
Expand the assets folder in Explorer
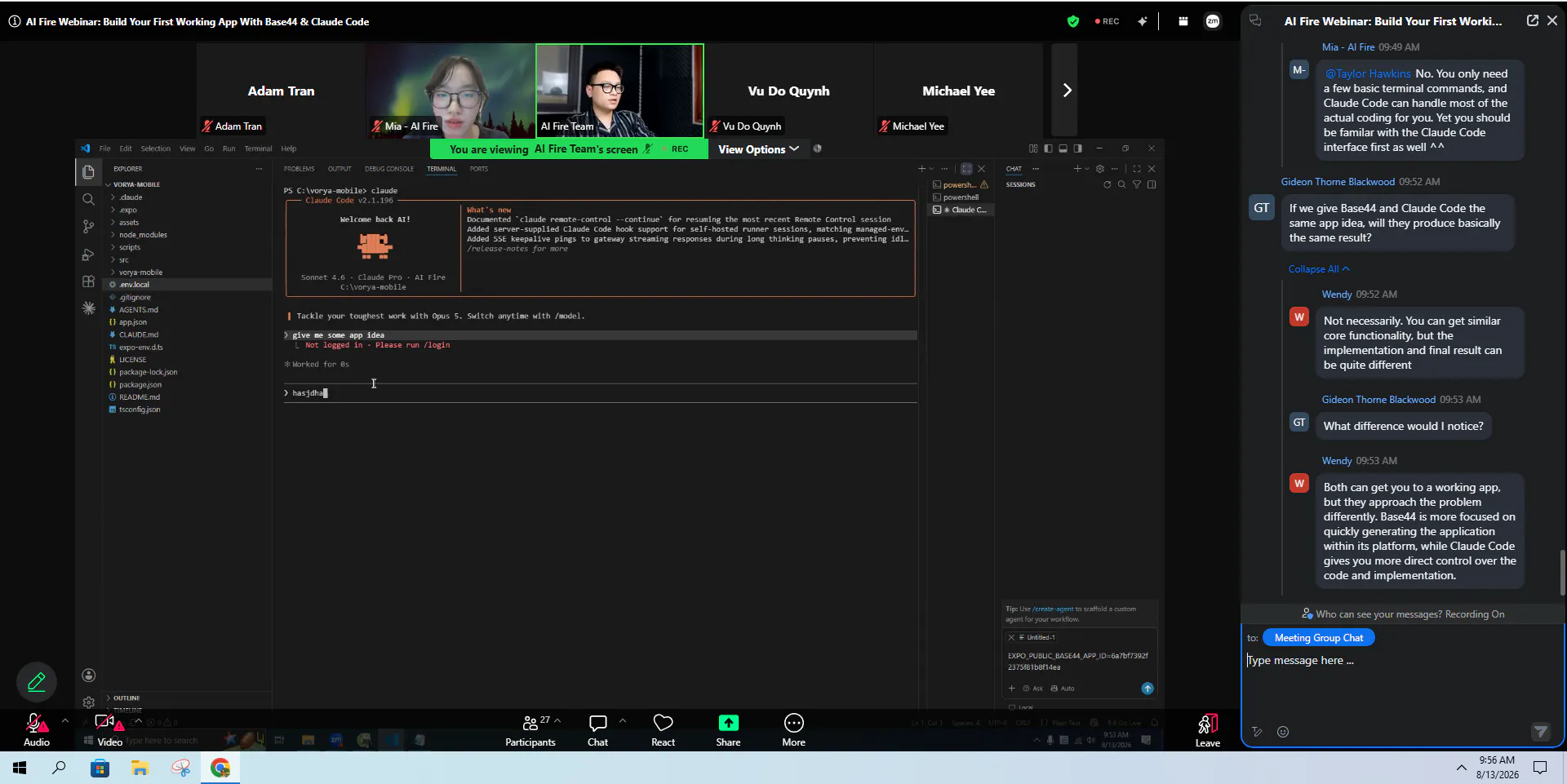(x=128, y=223)
